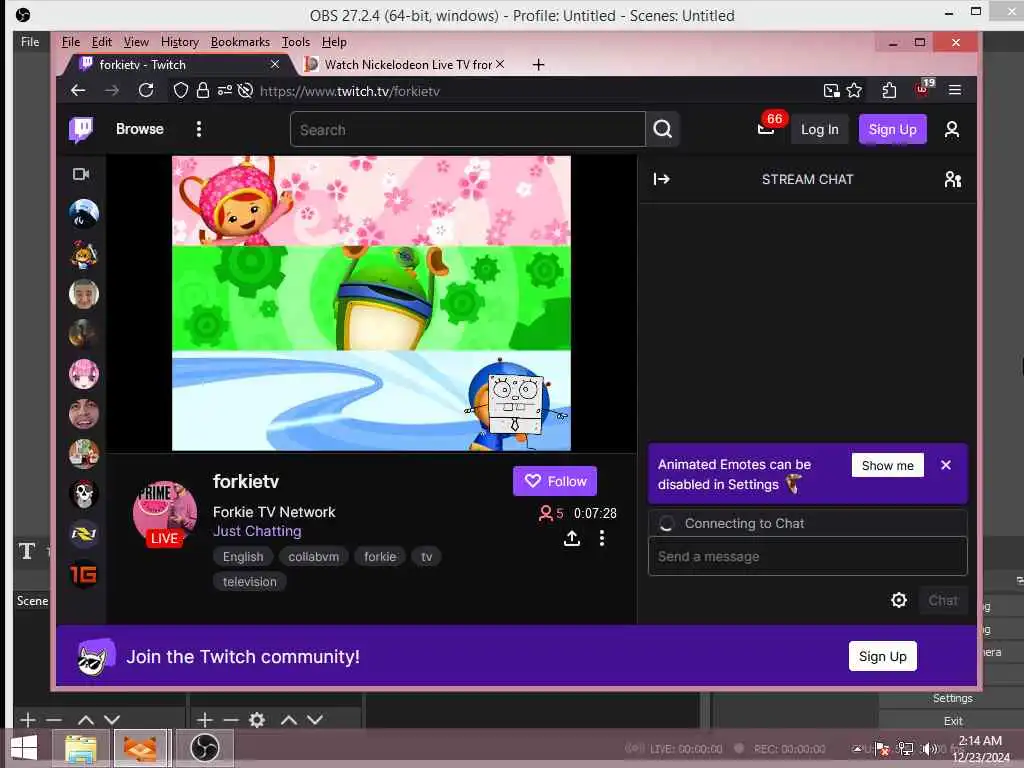The width and height of the screenshot is (1024, 768).
Task: Open the browser Tools menu
Action: (x=296, y=42)
